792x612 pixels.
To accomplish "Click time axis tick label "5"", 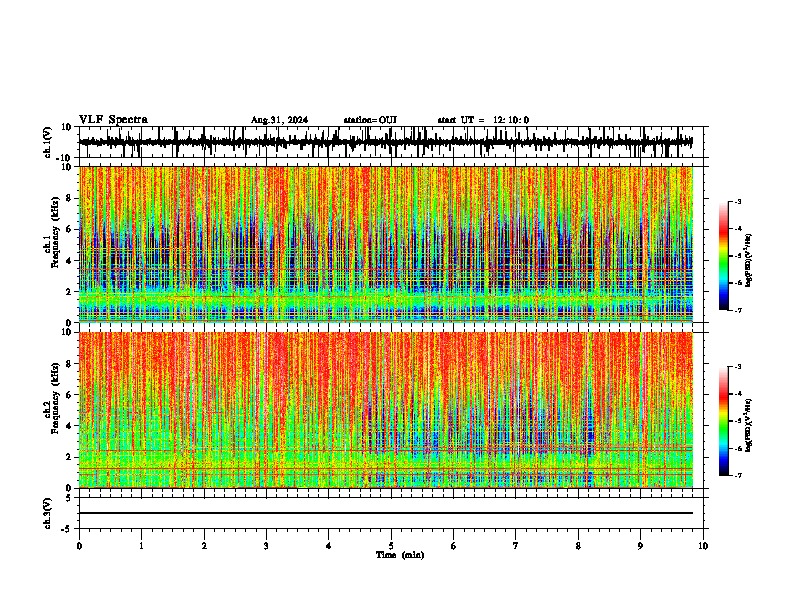I will coord(391,546).
